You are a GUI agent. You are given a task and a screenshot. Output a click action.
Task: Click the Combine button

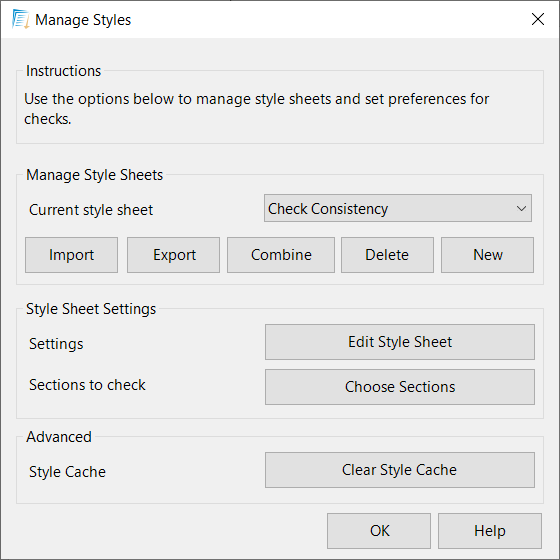click(x=281, y=255)
